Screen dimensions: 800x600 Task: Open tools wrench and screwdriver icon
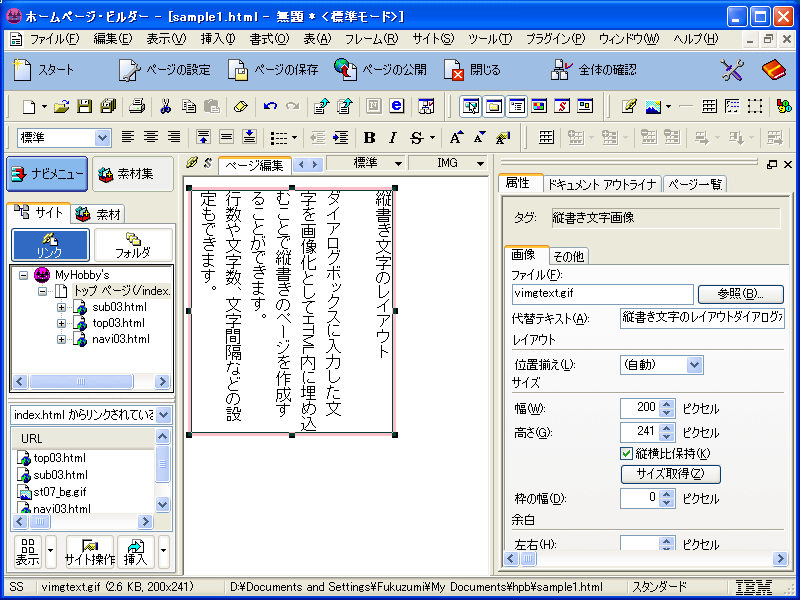pyautogui.click(x=733, y=70)
